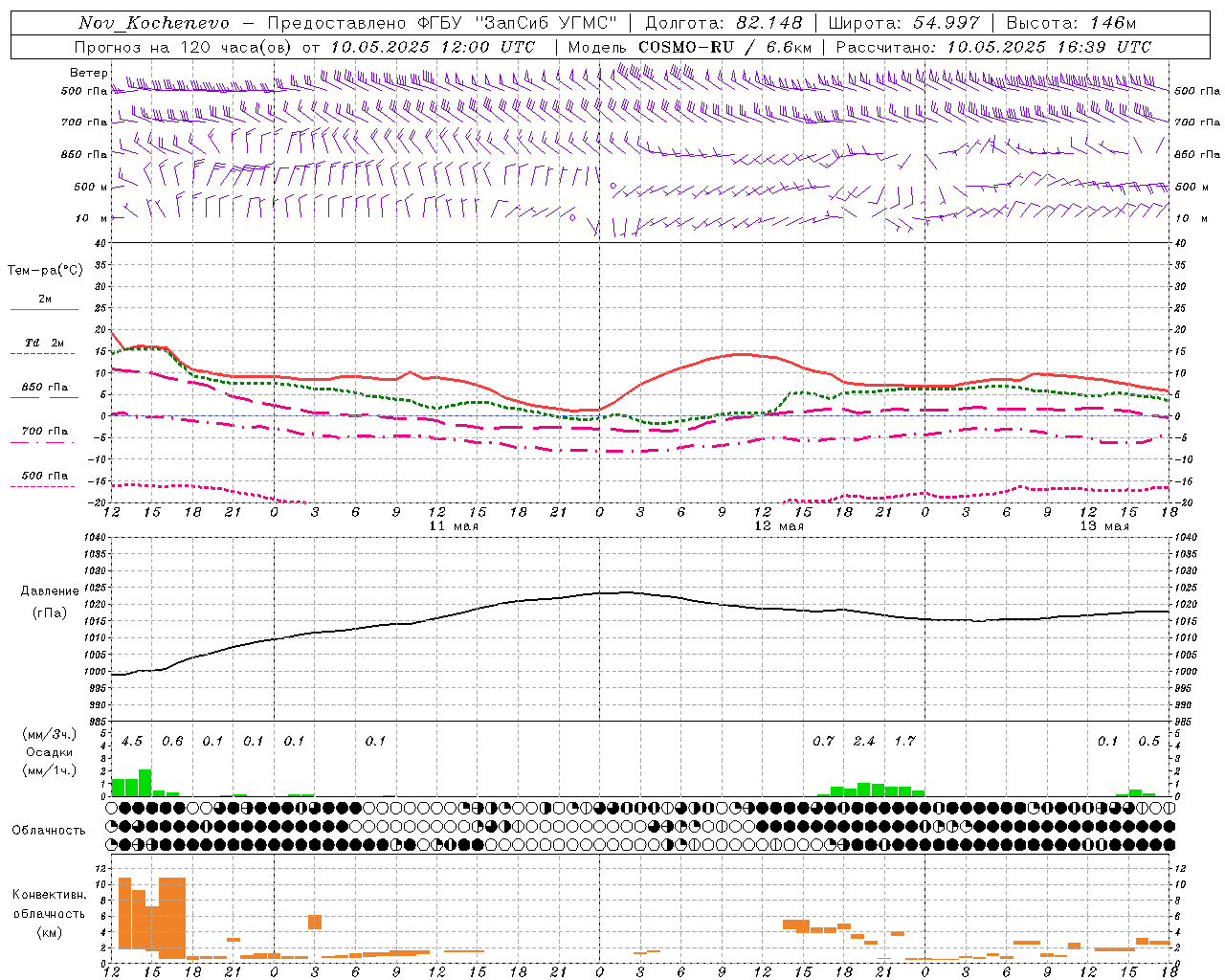Select the Прогноз на 120 часа(ов) text

point(185,47)
